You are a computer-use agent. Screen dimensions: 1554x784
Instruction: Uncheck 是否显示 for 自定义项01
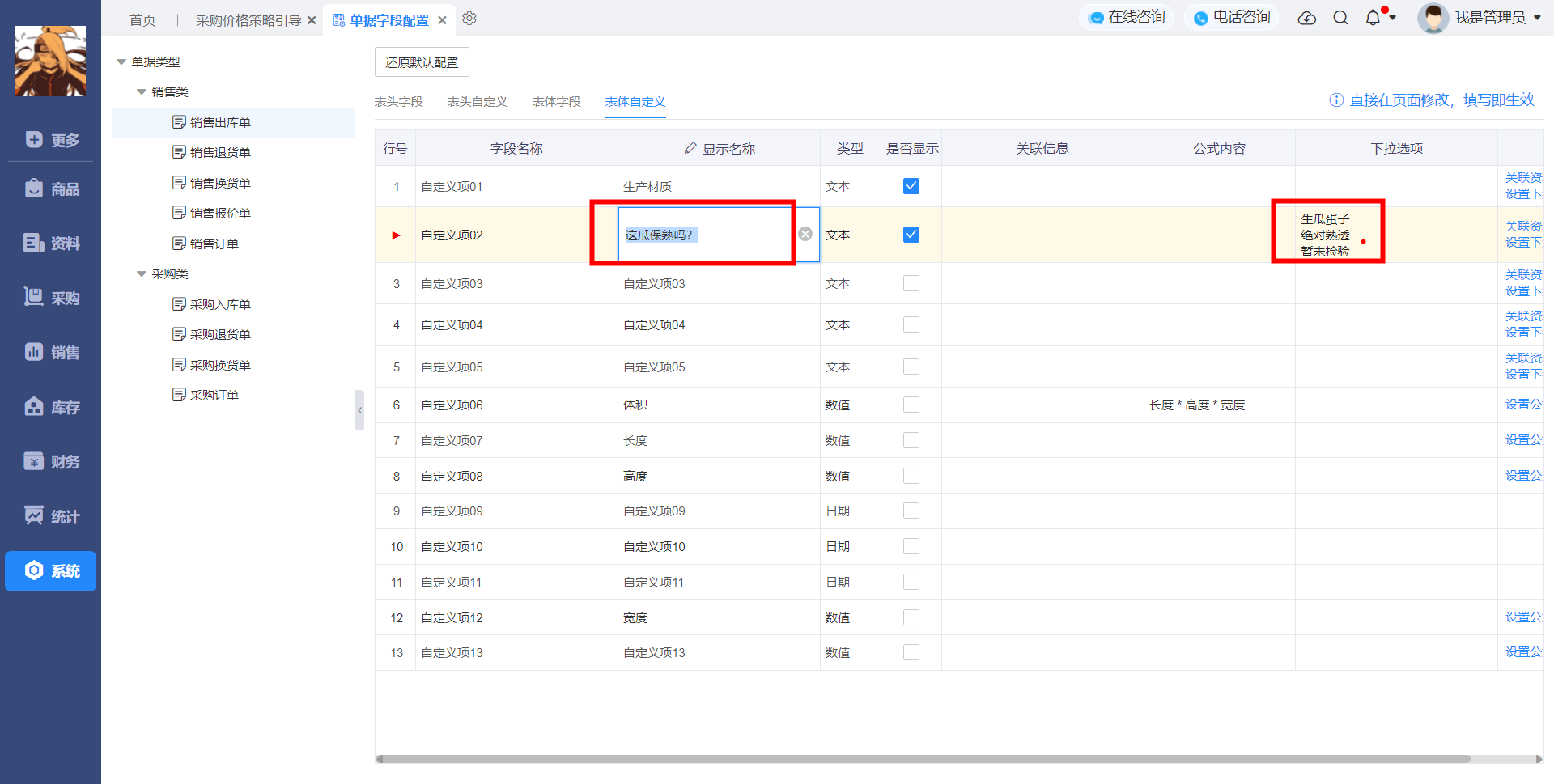click(911, 186)
